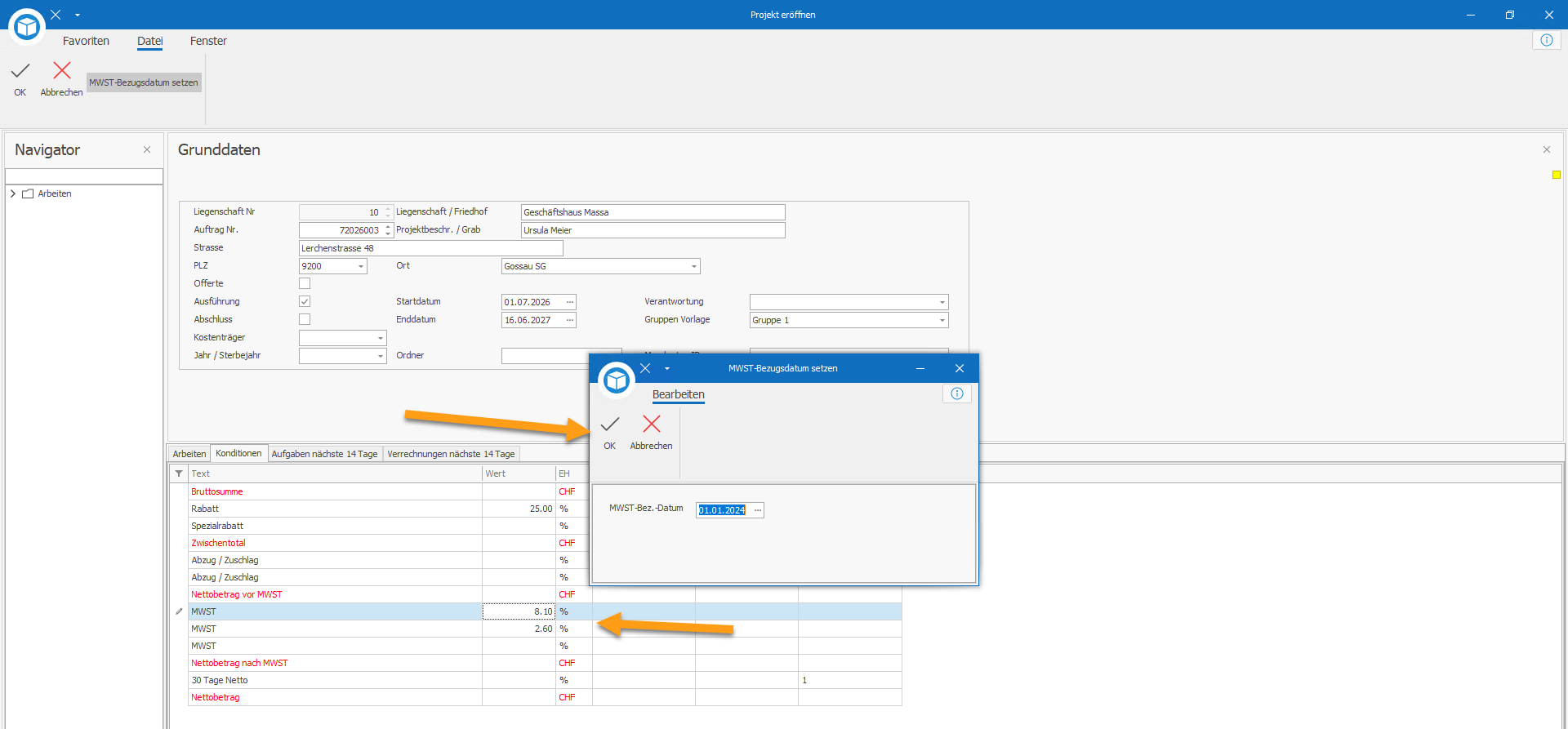This screenshot has width=1568, height=729.
Task: Click the main toolbar OK checkmark
Action: (x=20, y=79)
